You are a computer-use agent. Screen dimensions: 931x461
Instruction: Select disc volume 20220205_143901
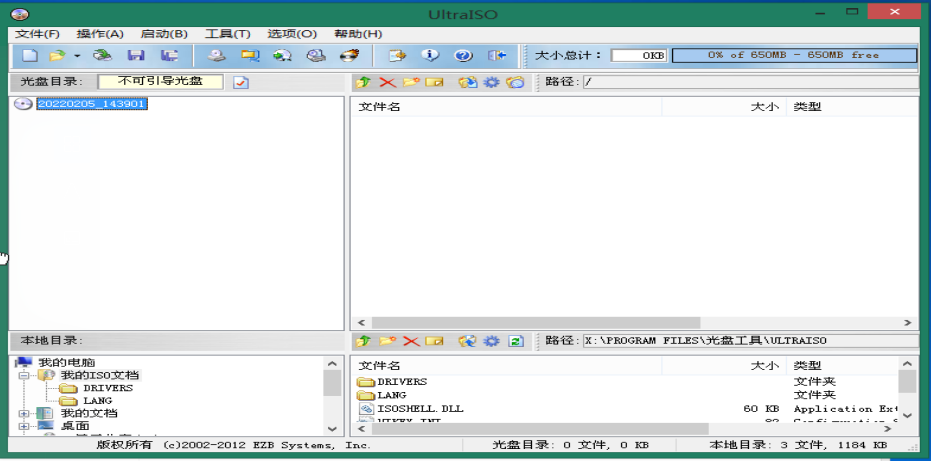click(x=92, y=104)
